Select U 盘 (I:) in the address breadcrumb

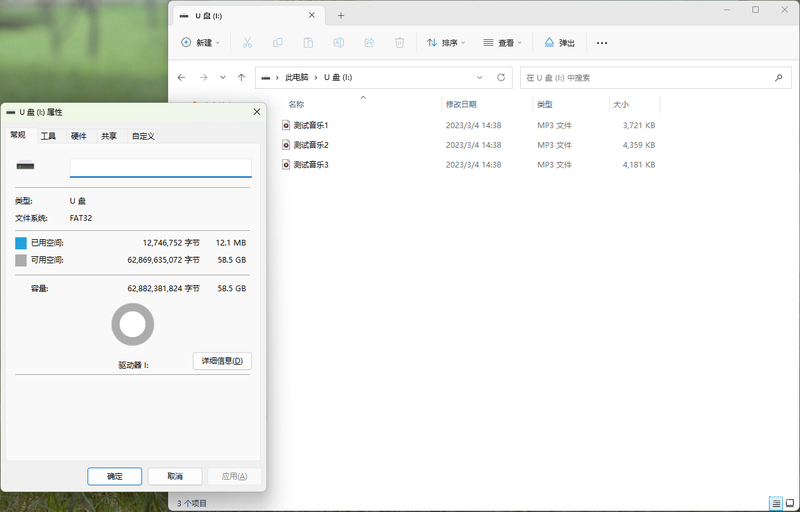(338, 78)
